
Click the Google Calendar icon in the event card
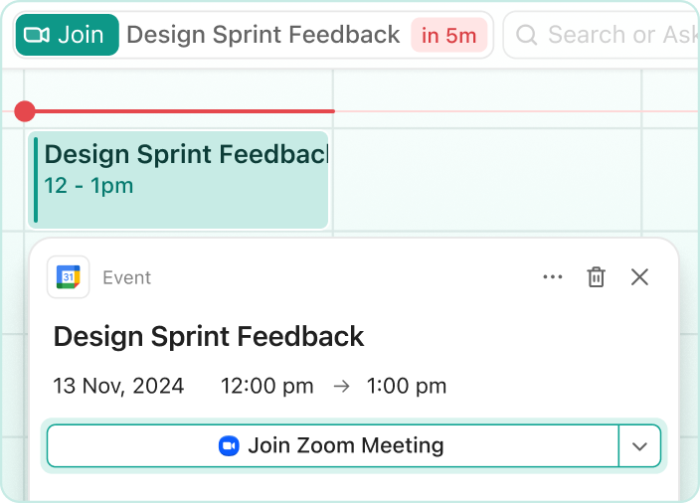coord(68,277)
